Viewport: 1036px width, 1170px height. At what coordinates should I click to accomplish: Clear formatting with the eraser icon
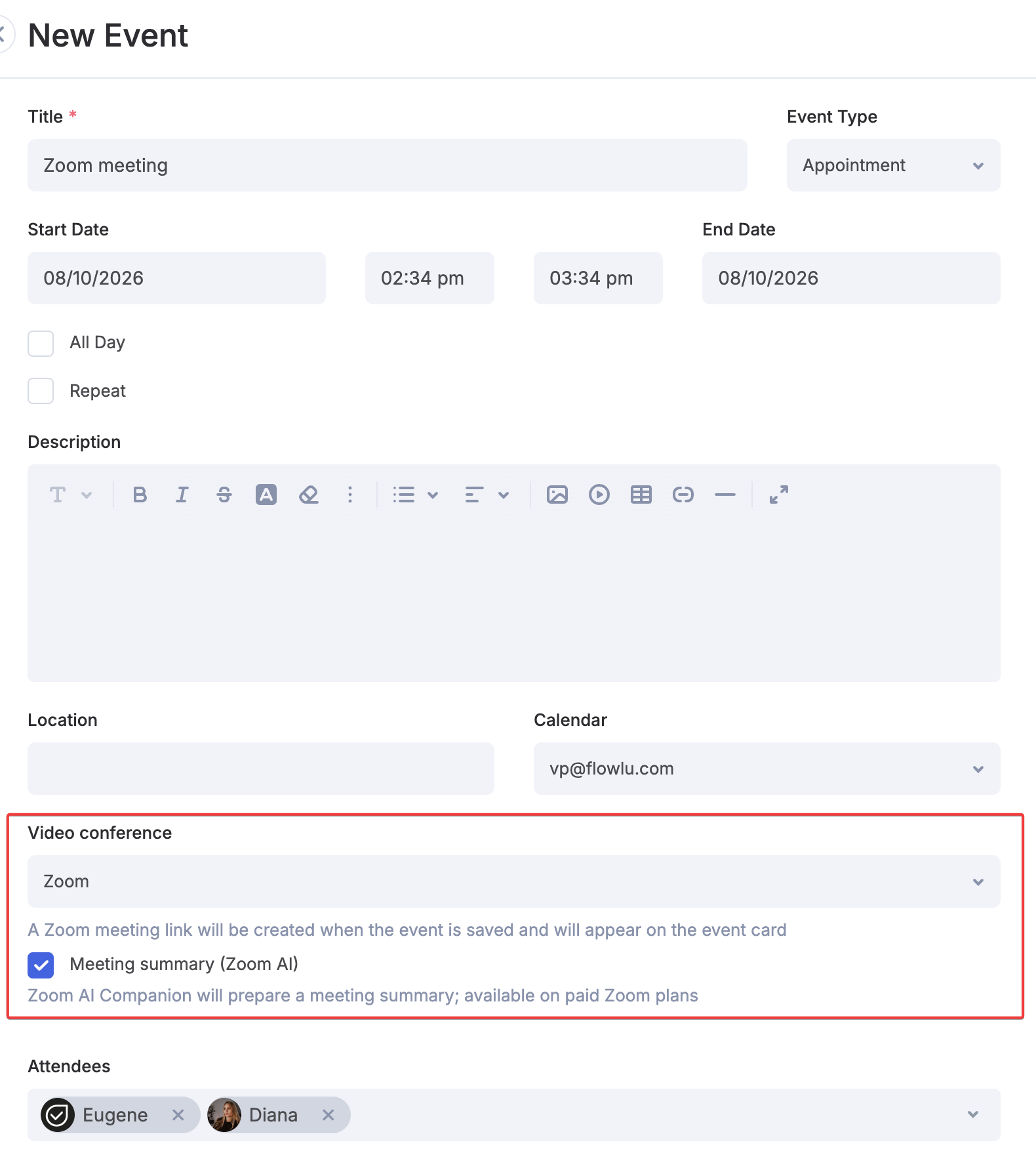[x=309, y=494]
